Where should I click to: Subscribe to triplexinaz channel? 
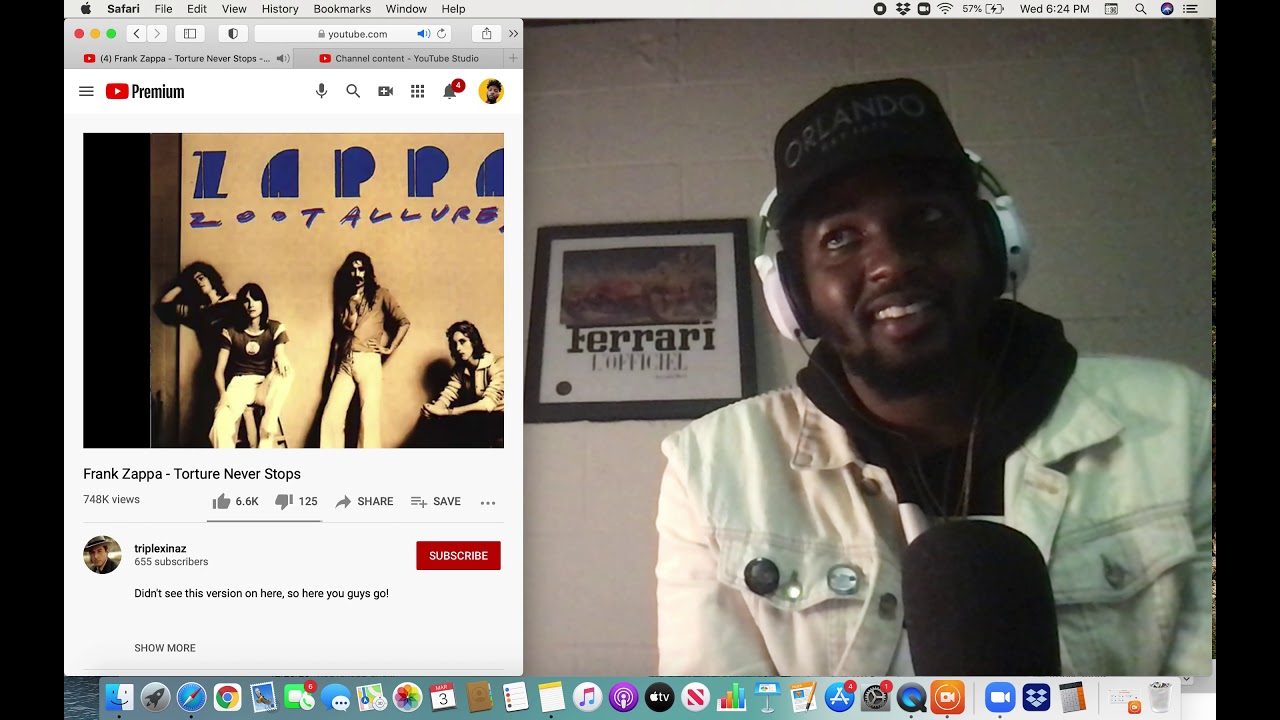coord(458,556)
